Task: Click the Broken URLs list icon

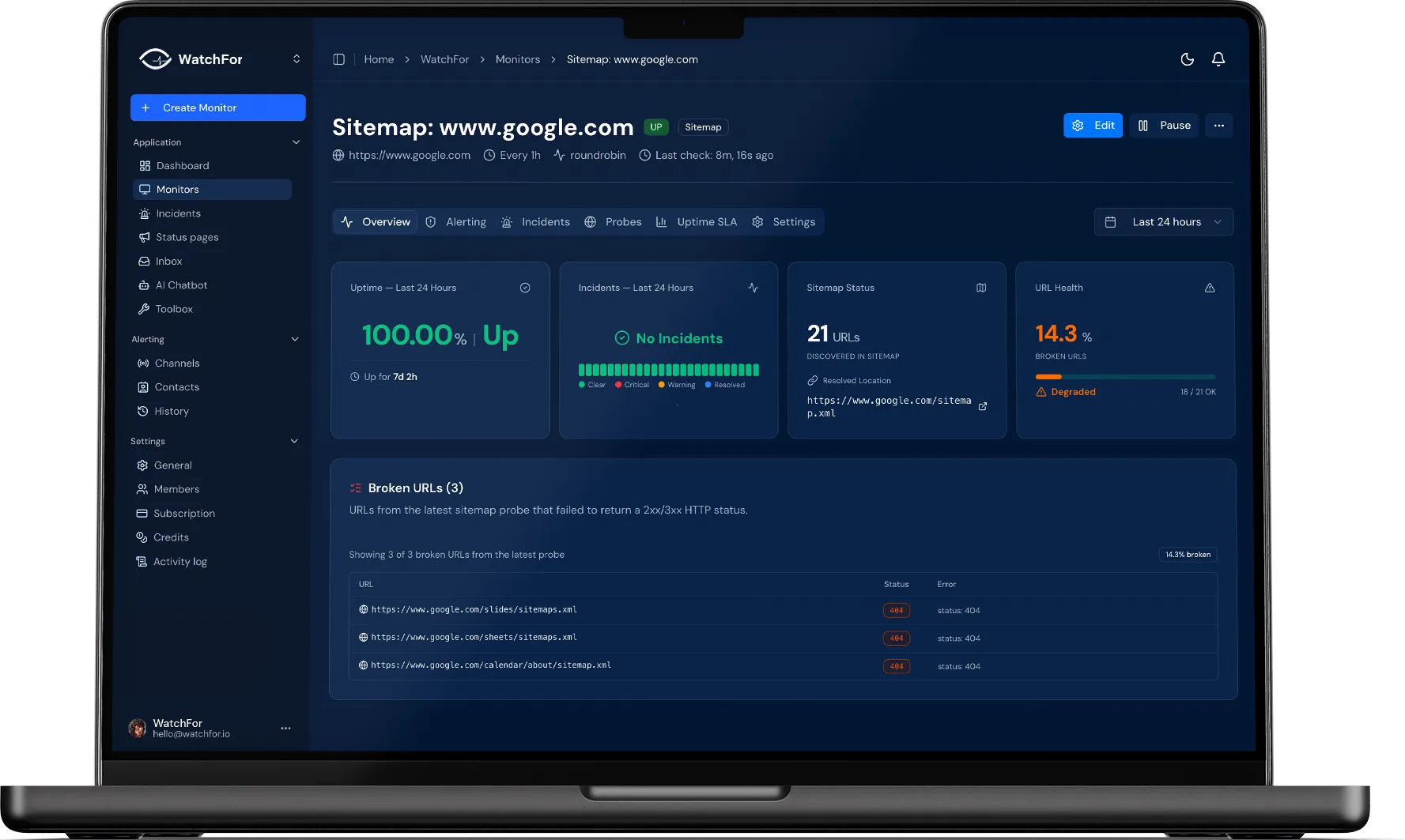Action: pyautogui.click(x=356, y=488)
